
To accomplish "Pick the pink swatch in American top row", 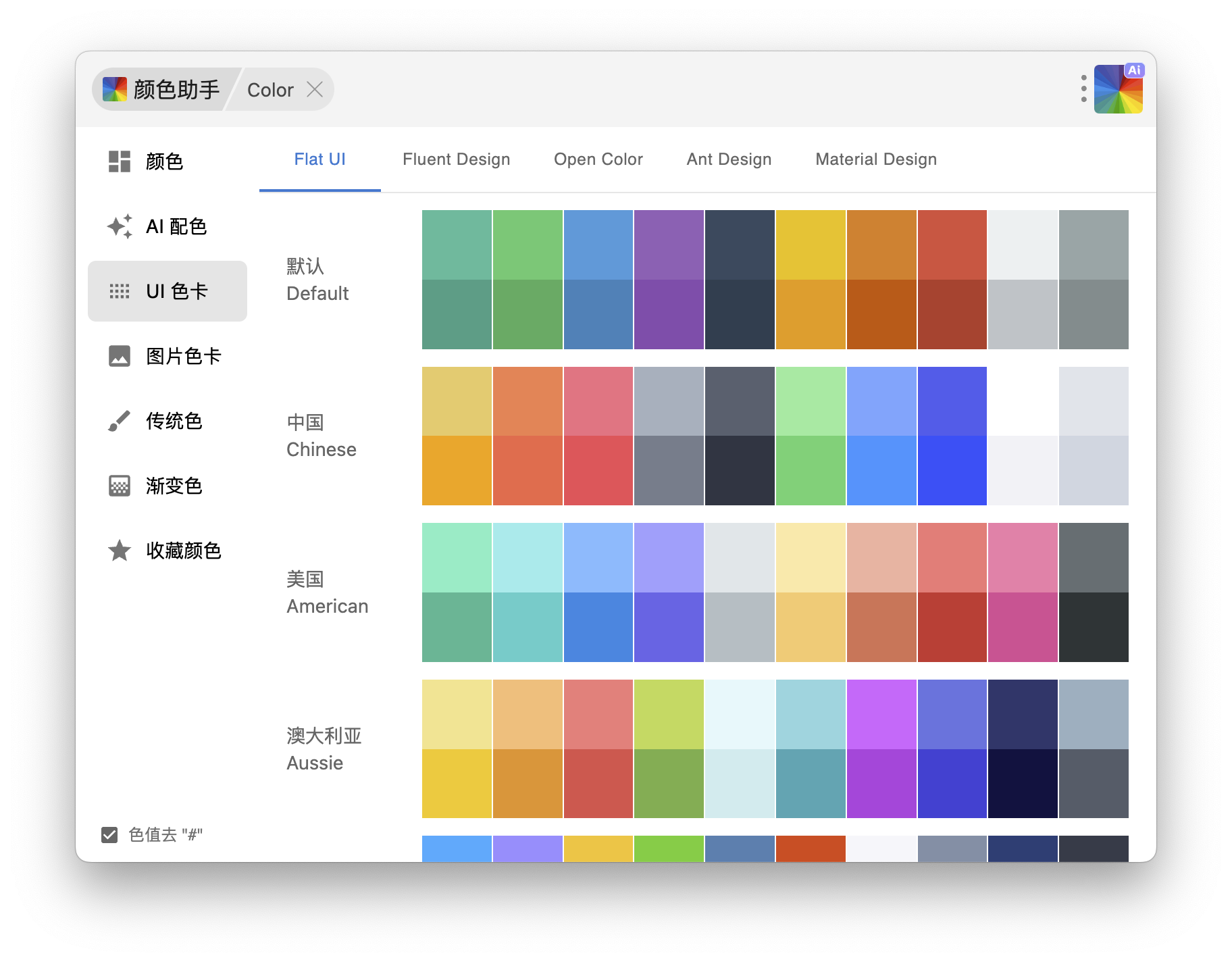I will pyautogui.click(x=1023, y=557).
